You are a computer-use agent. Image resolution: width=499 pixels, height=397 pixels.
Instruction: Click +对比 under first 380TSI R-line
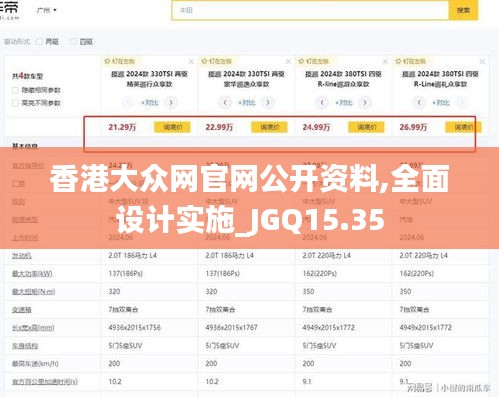tap(344, 103)
